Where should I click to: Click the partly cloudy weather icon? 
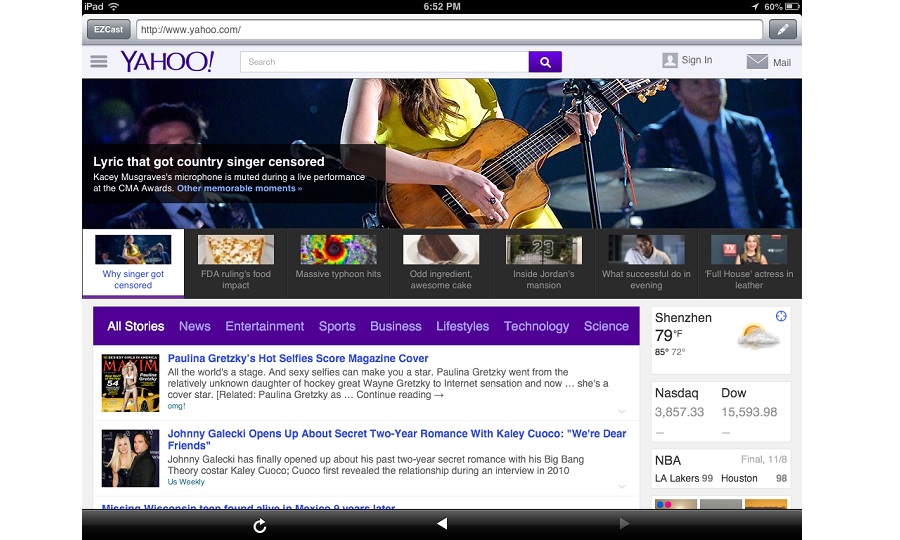[758, 337]
